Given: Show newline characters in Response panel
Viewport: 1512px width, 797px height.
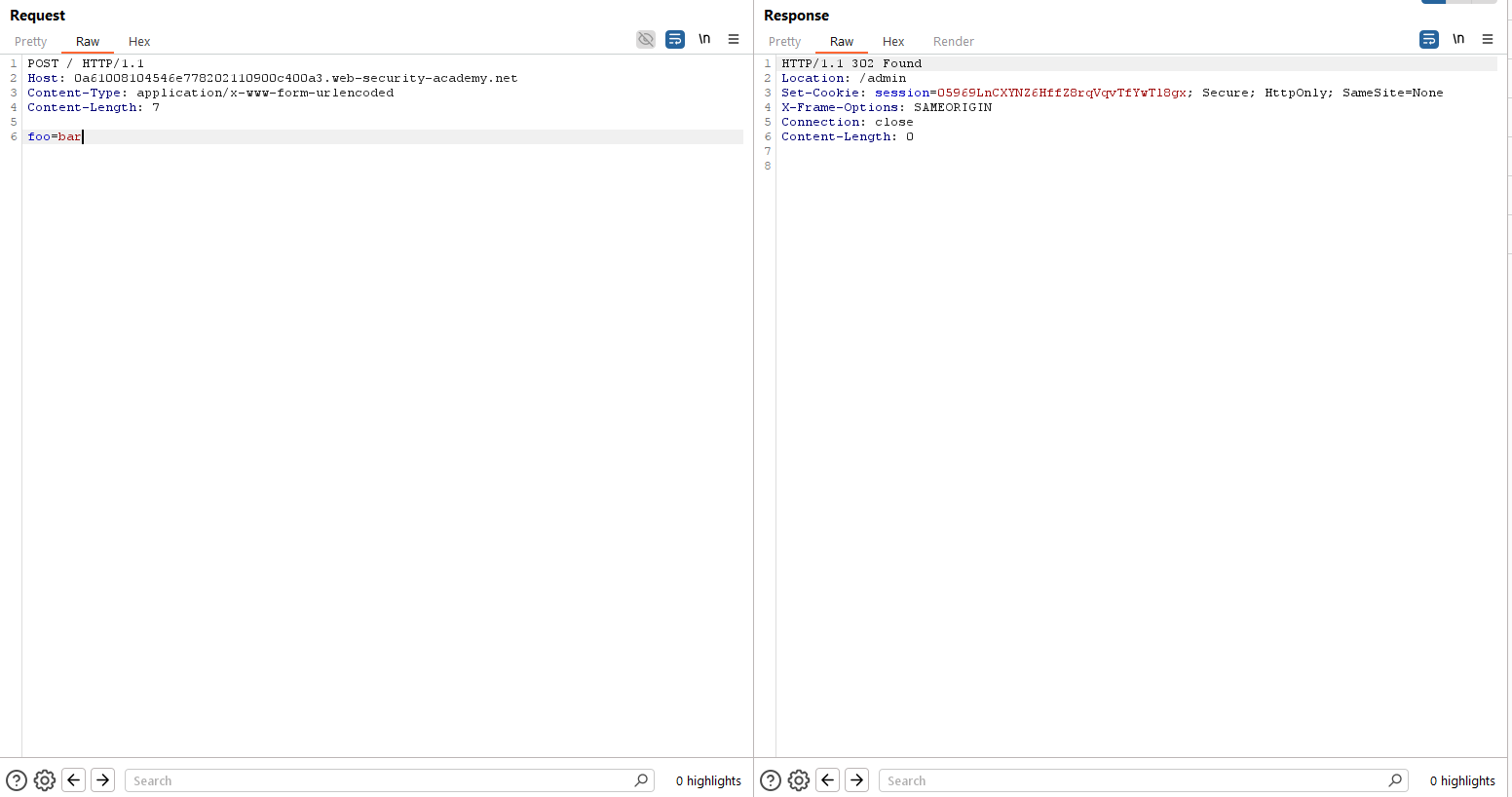Looking at the screenshot, I should tap(1458, 40).
